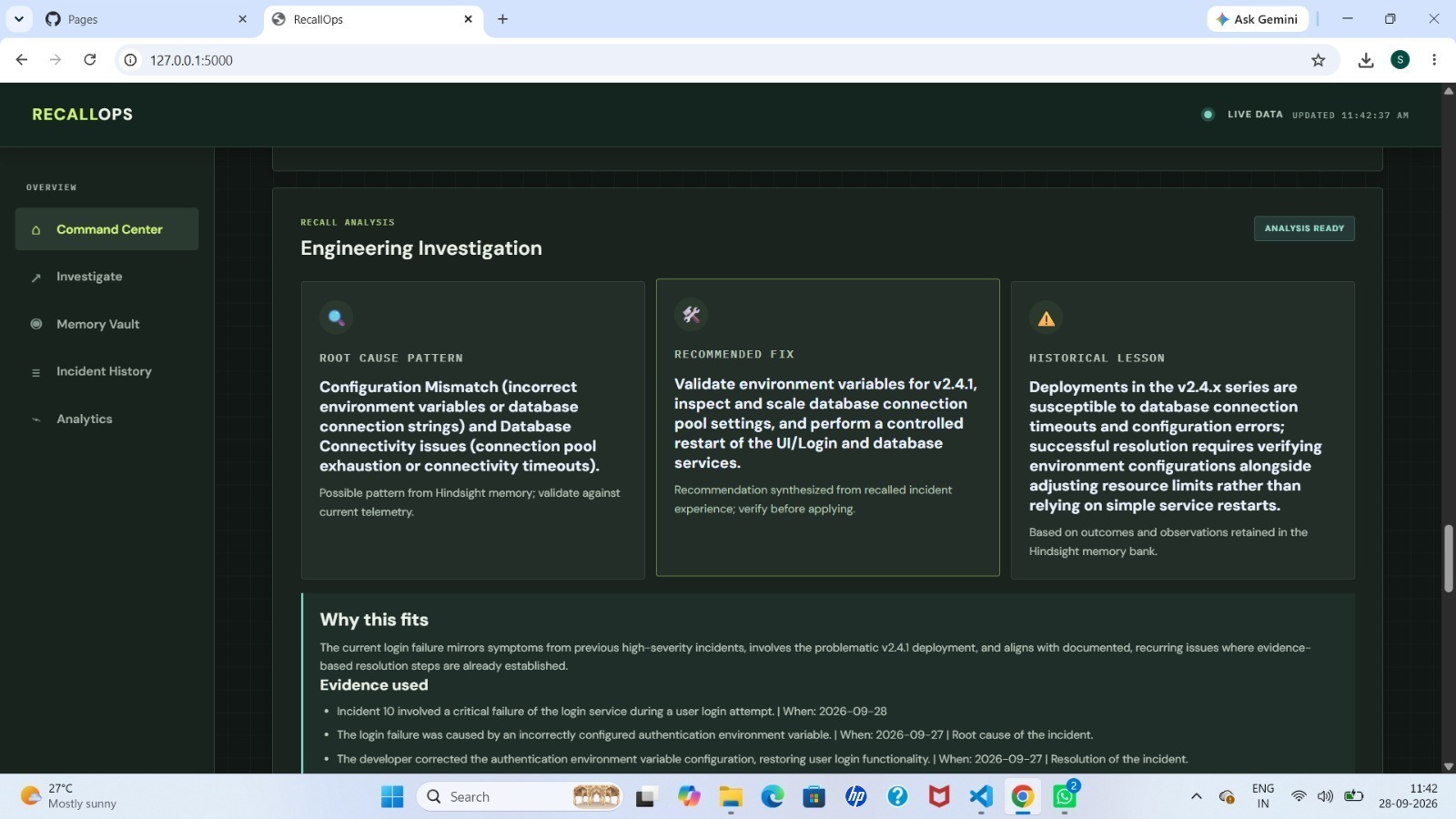Go to the Investigate sidebar page
This screenshot has width=1456, height=819.
coord(106,277)
